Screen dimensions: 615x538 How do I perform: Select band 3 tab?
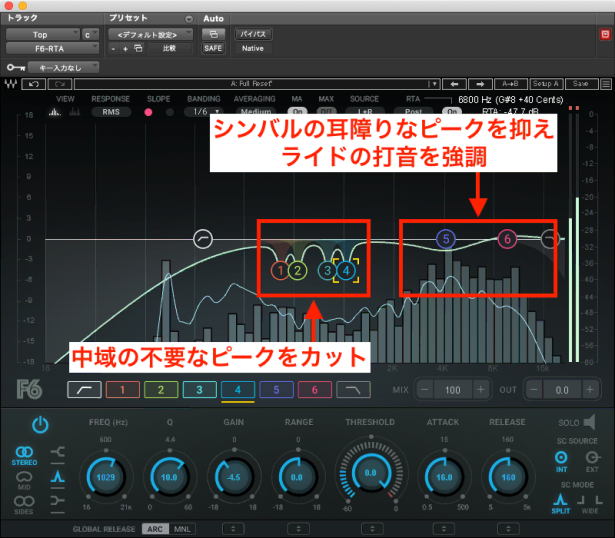click(199, 389)
